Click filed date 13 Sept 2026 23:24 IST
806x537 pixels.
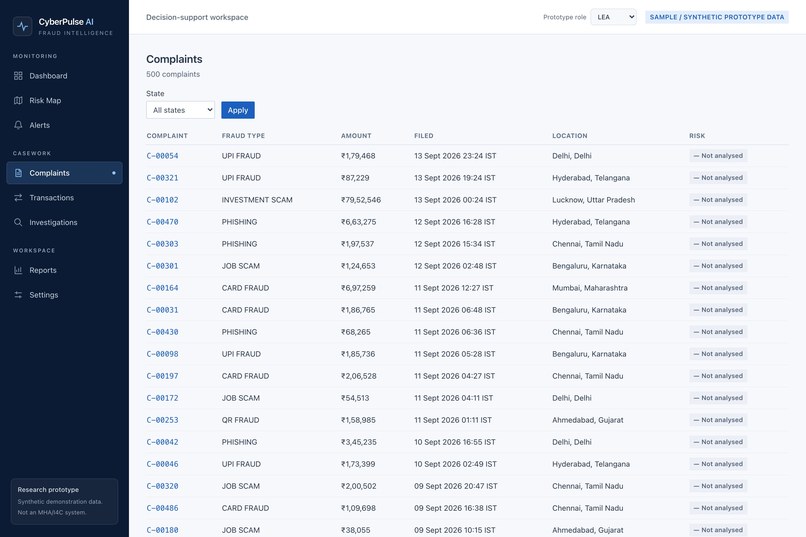pos(455,156)
